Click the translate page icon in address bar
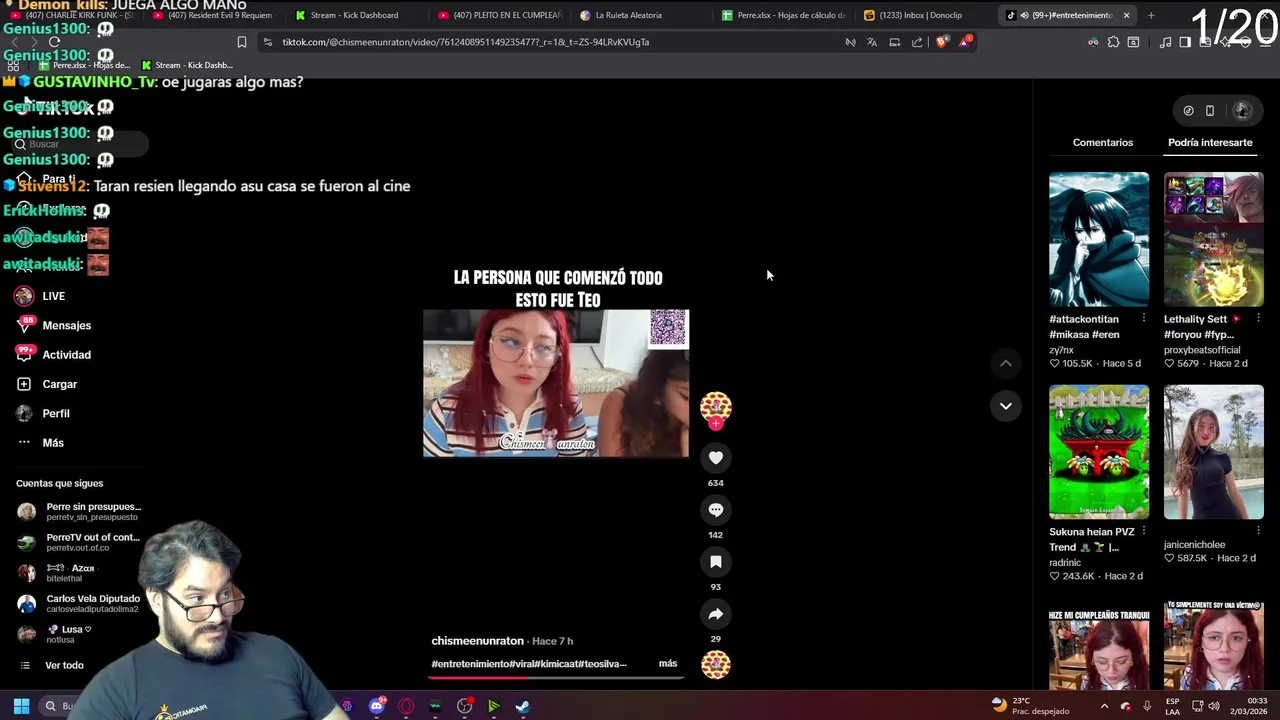Screen dimensions: 1280x720 pyautogui.click(x=872, y=42)
